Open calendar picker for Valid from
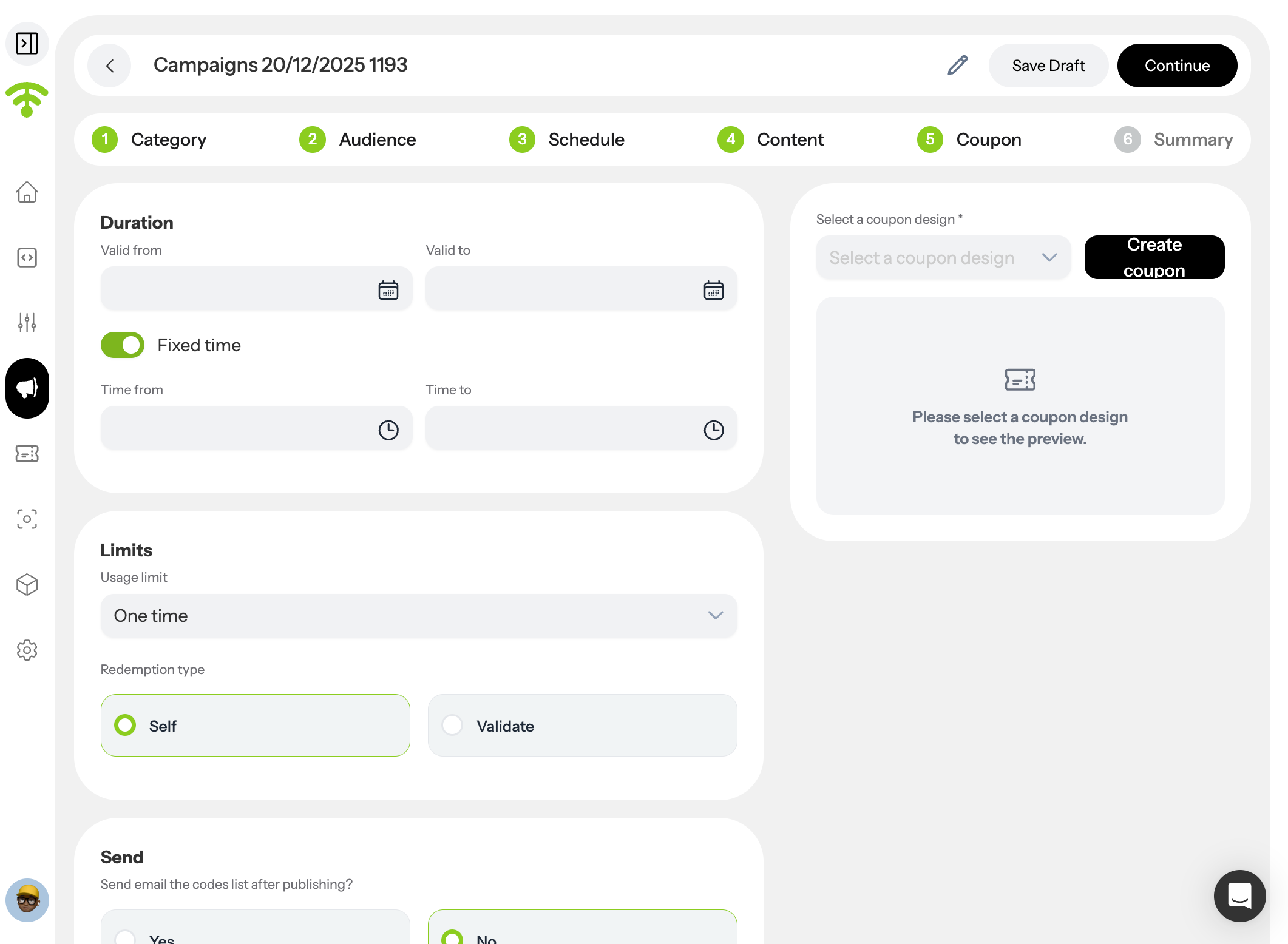 (x=388, y=290)
